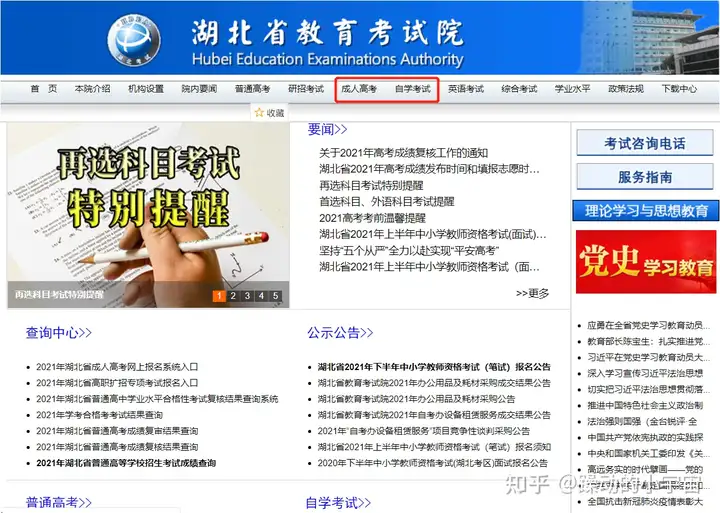
Task: Open the 公示公告>> heading
Action: click(x=340, y=333)
